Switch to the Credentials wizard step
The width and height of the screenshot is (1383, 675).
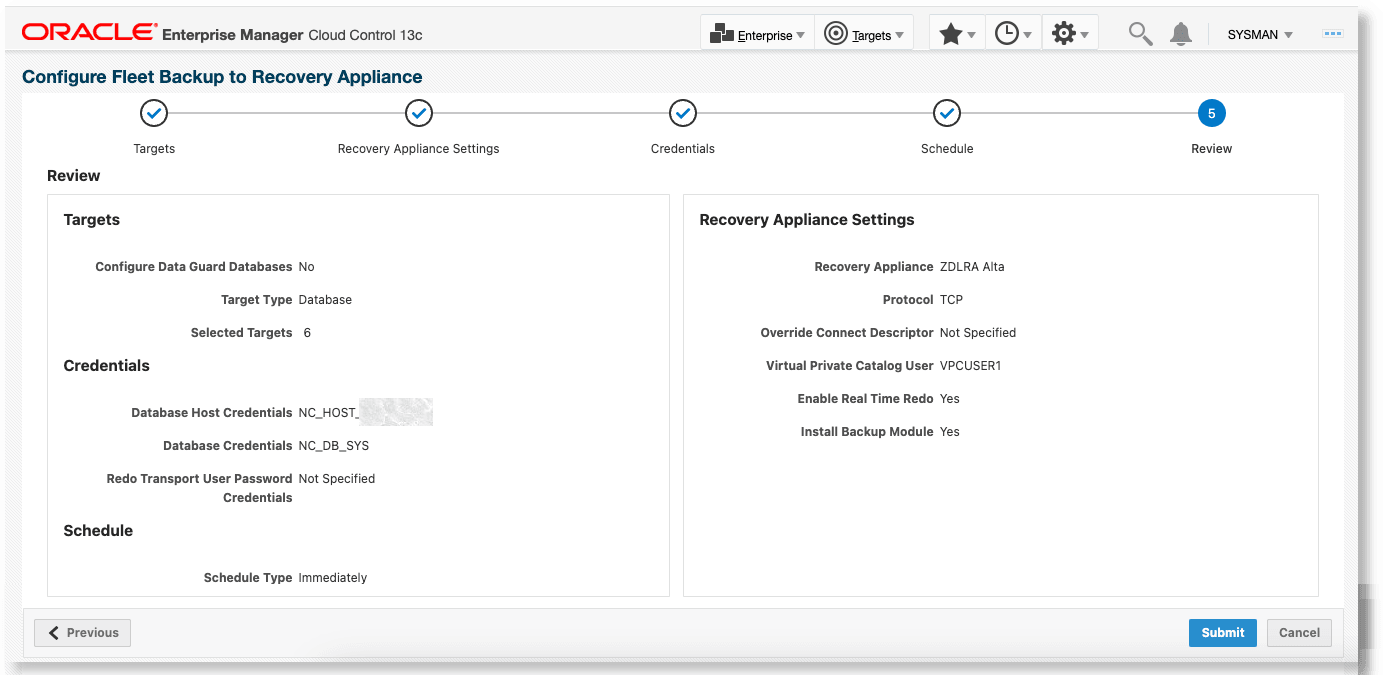coord(682,113)
